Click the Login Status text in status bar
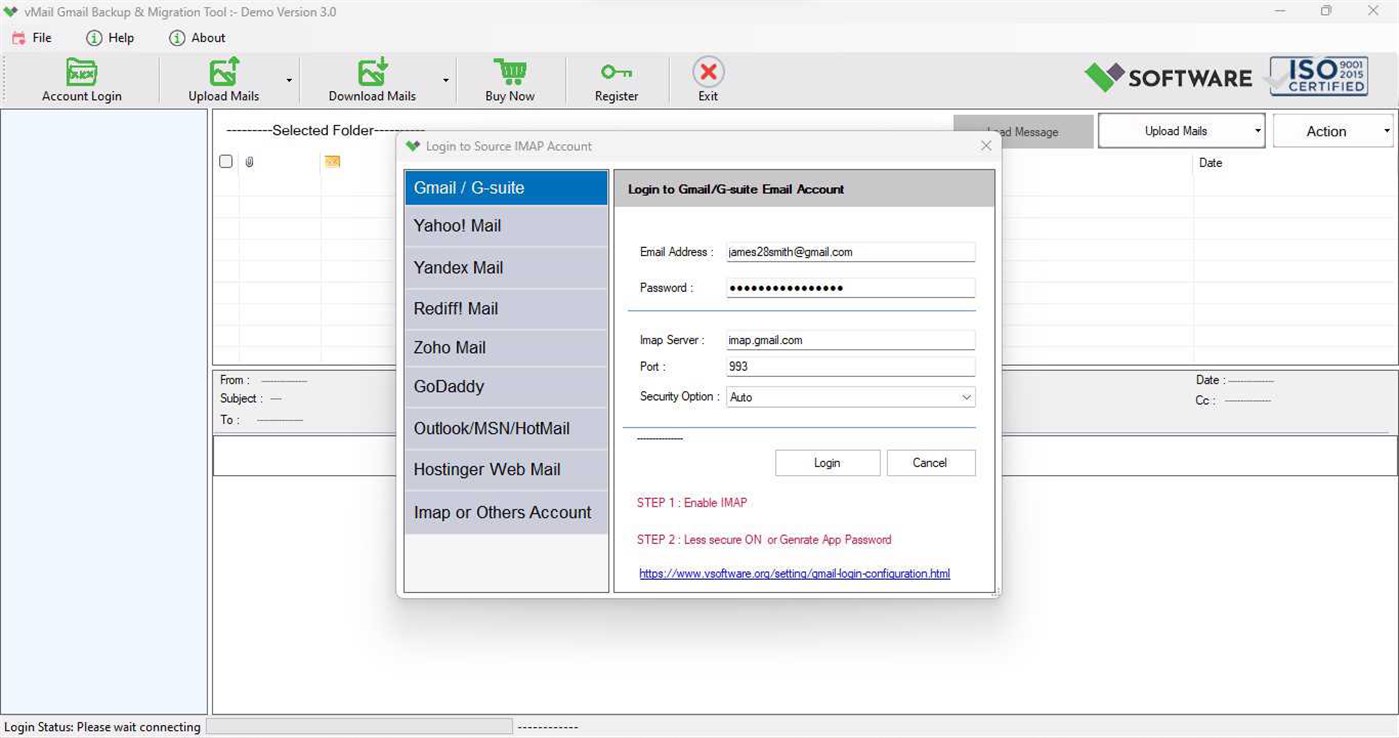 [x=103, y=727]
